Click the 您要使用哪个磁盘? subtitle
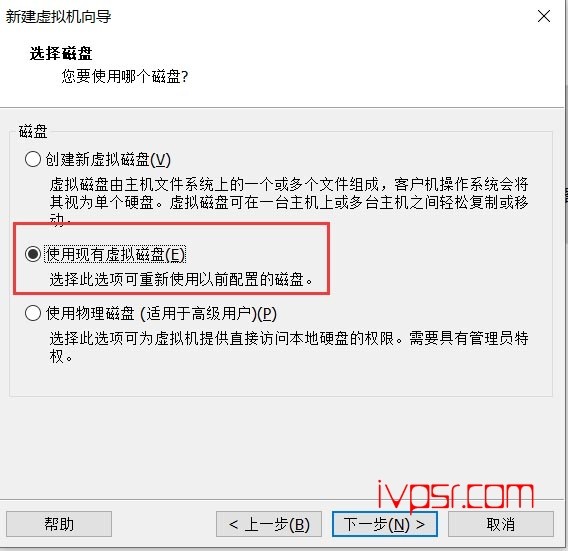 tap(125, 76)
